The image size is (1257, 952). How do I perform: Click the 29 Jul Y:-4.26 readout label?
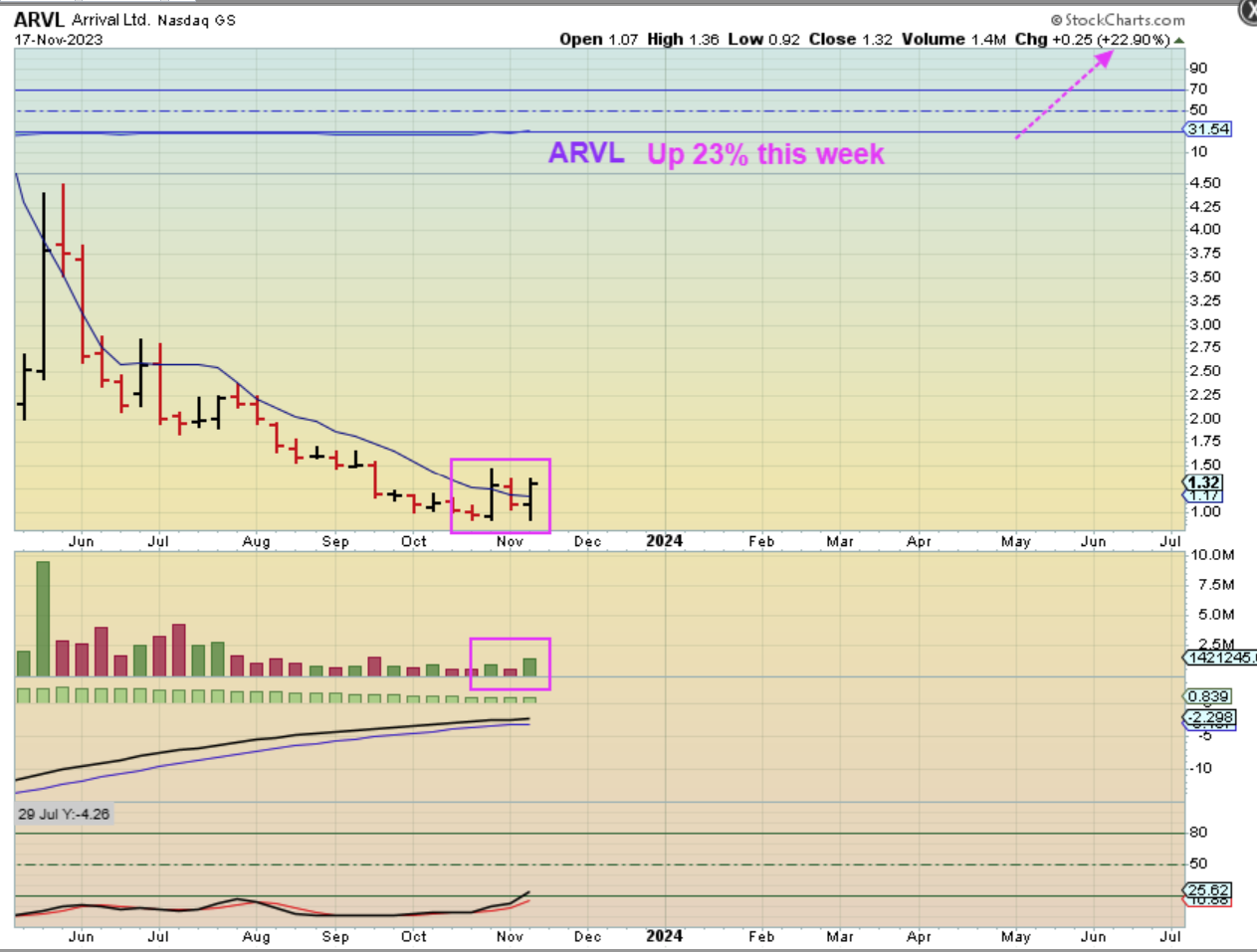pos(64,814)
